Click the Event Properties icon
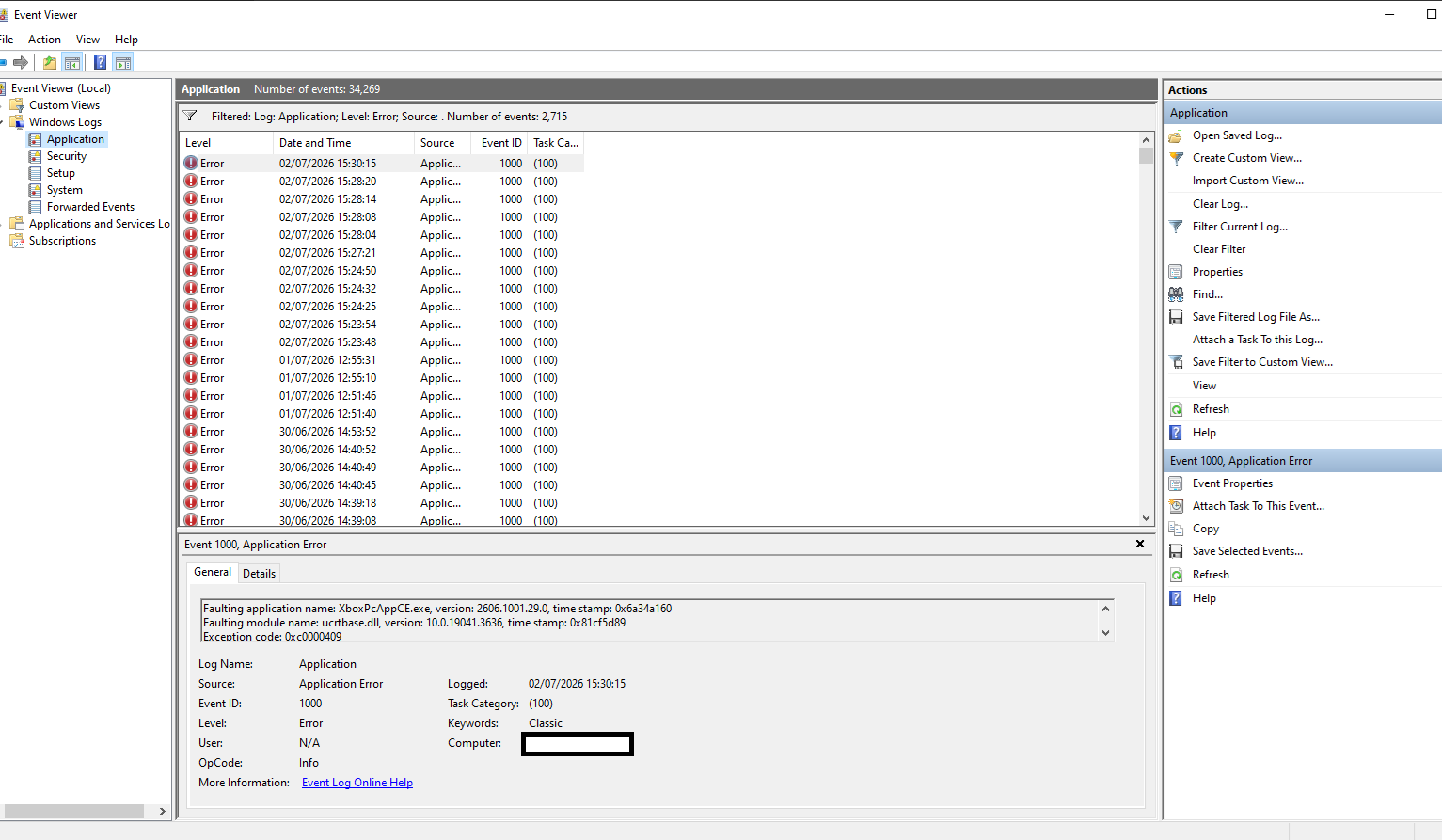Image resolution: width=1442 pixels, height=840 pixels. click(1176, 483)
